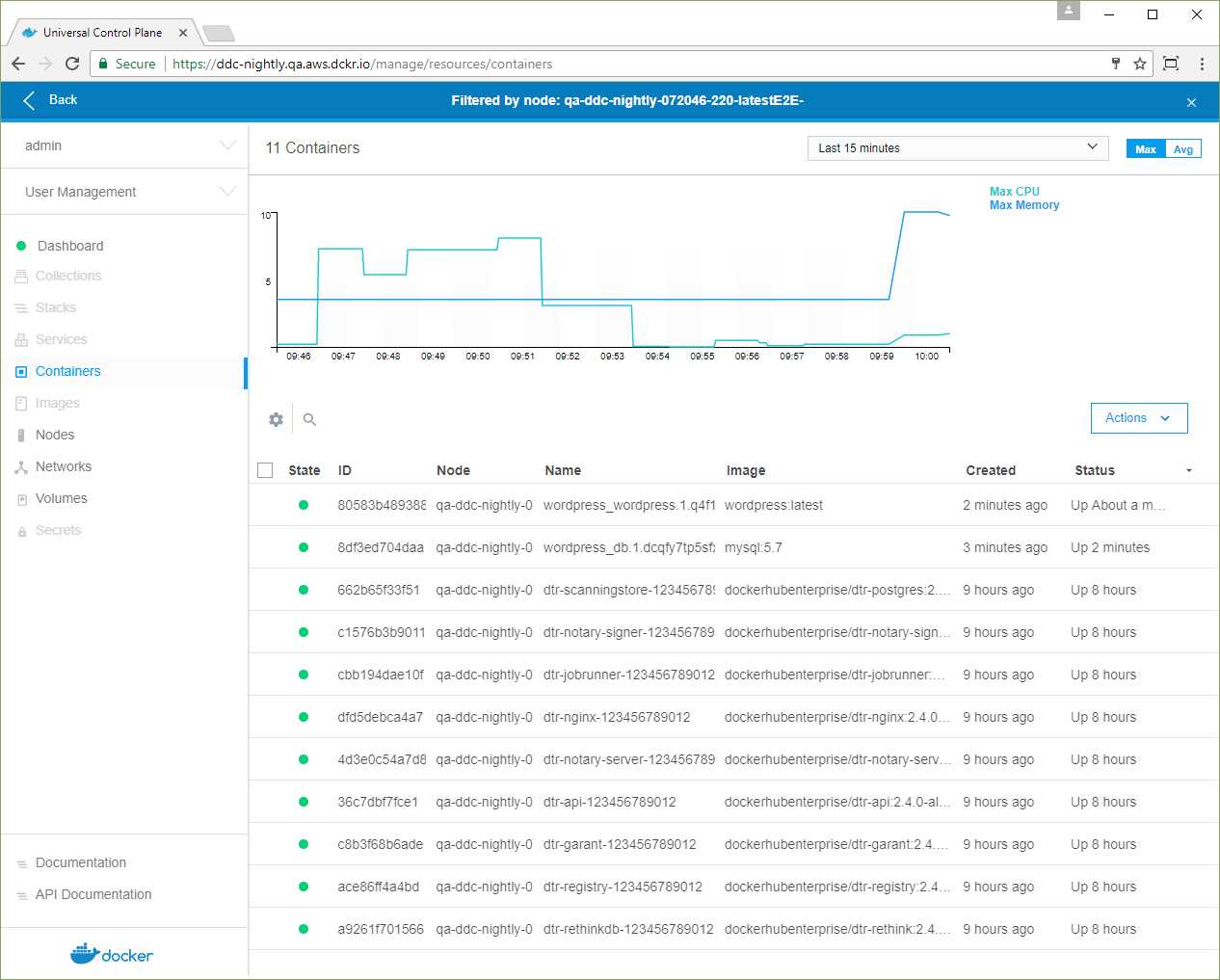Click the Networks sidebar icon
Viewport: 1220px width, 980px height.
click(21, 467)
